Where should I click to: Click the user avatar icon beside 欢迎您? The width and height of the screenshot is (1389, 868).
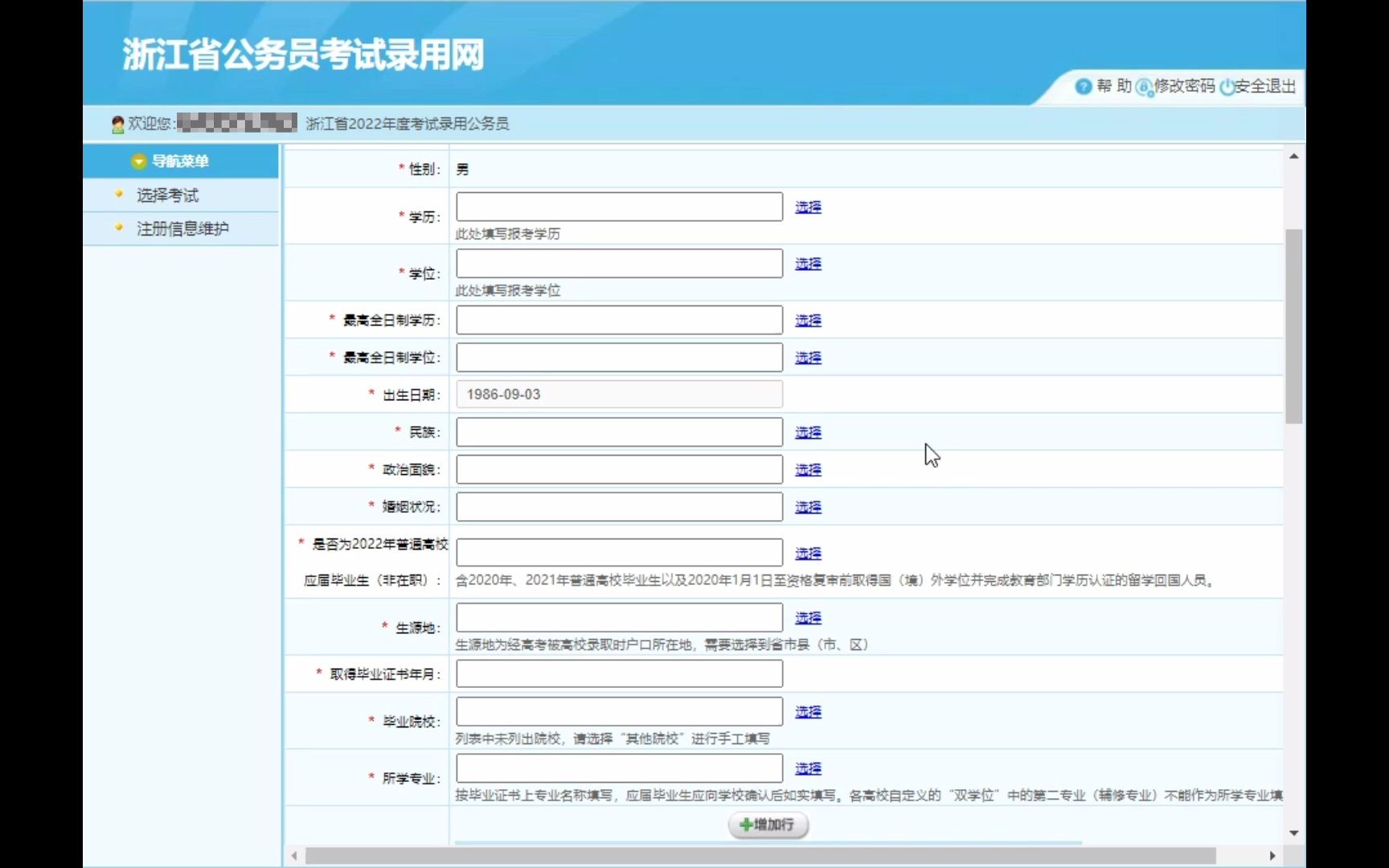118,124
